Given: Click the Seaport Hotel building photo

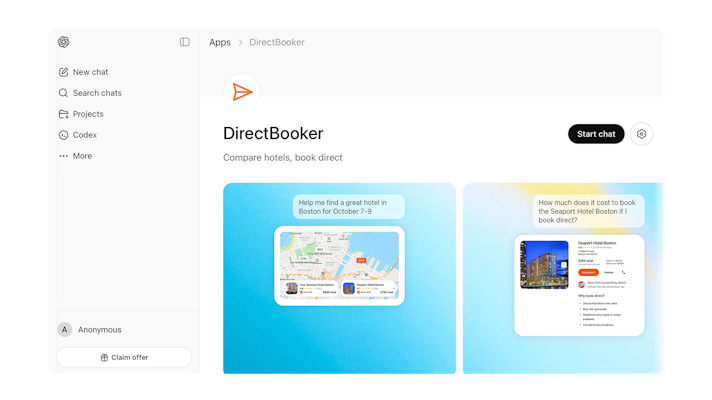Looking at the screenshot, I should [544, 265].
